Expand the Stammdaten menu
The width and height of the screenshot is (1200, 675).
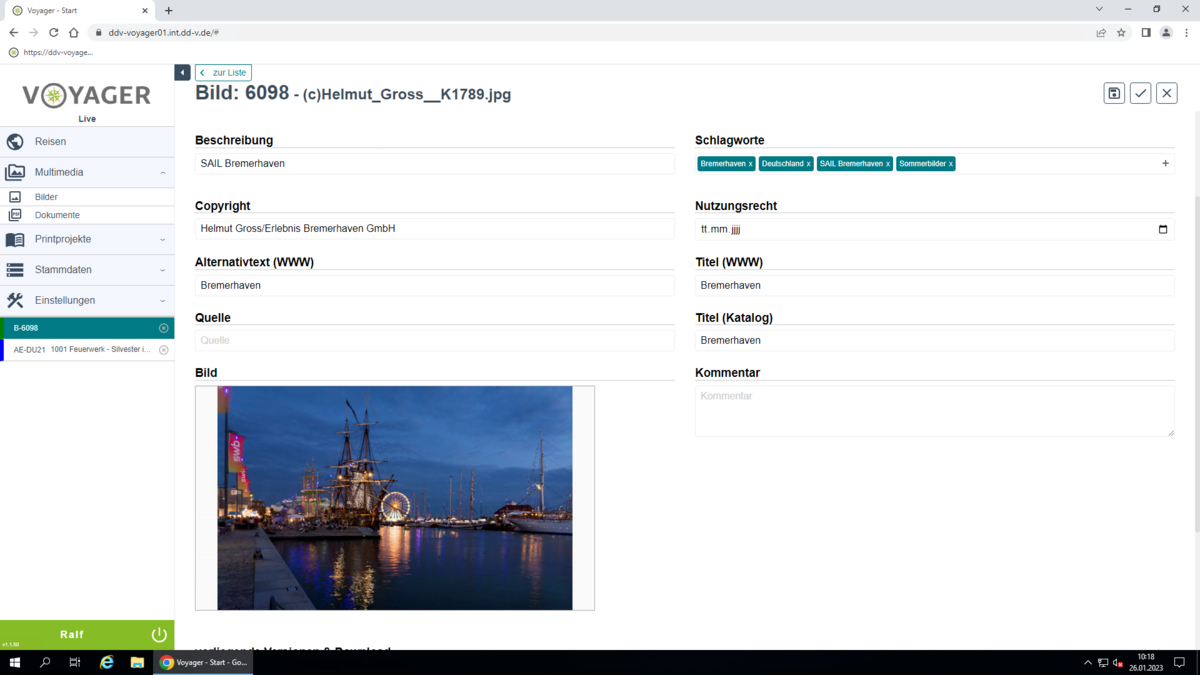tap(87, 270)
